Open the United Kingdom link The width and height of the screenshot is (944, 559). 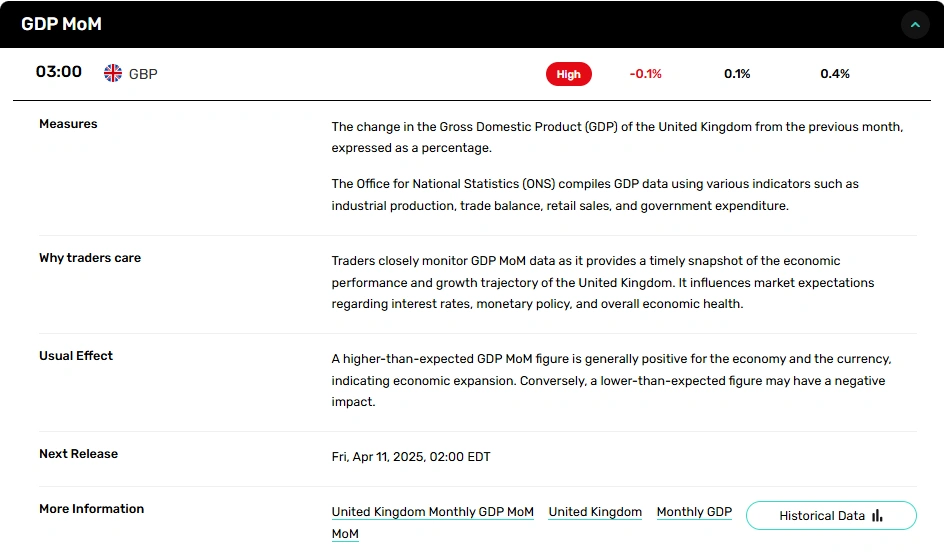point(595,512)
